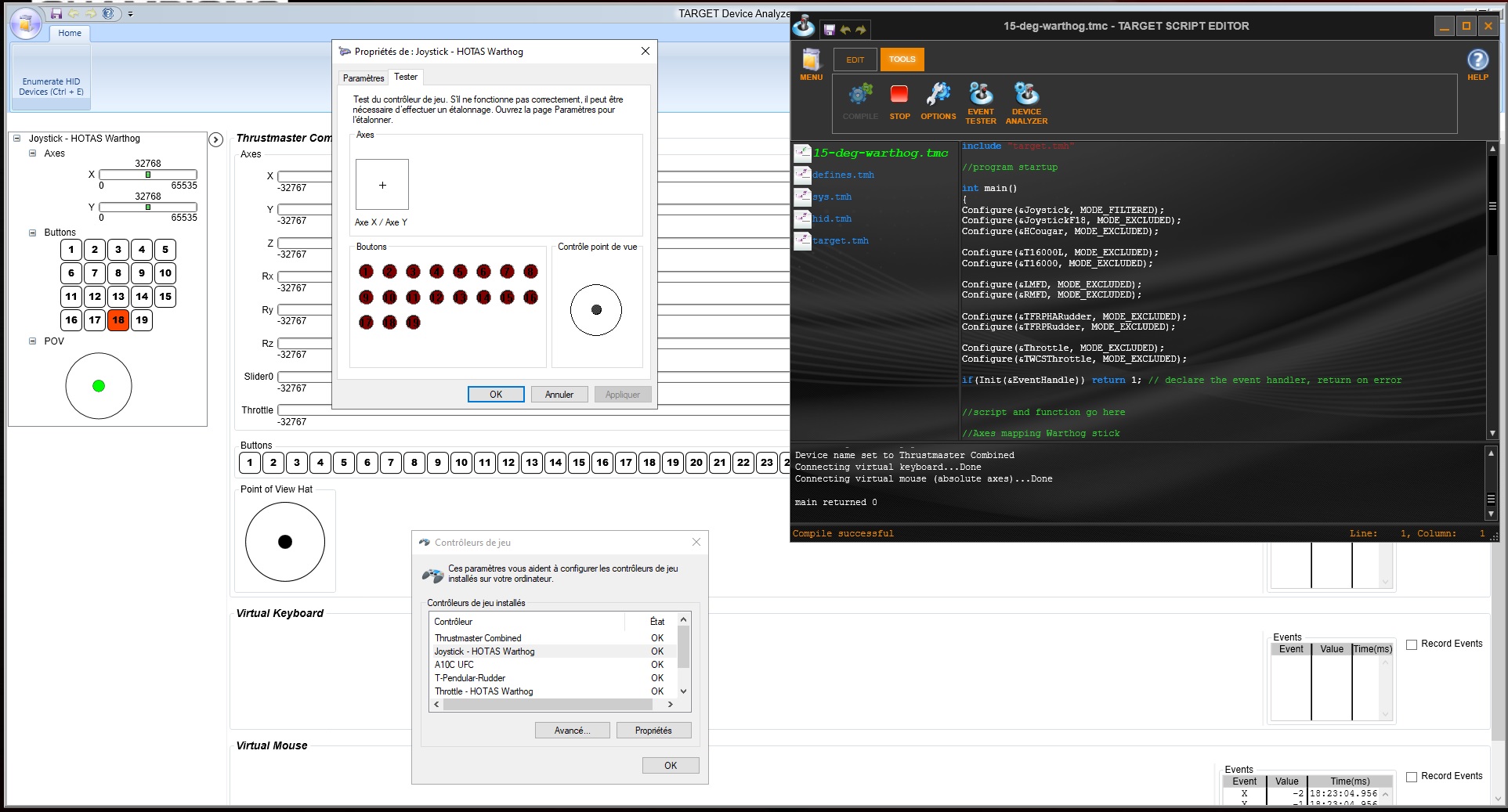This screenshot has height=812, width=1508.
Task: Collapse the Buttons node in device tree
Action: tap(33, 233)
